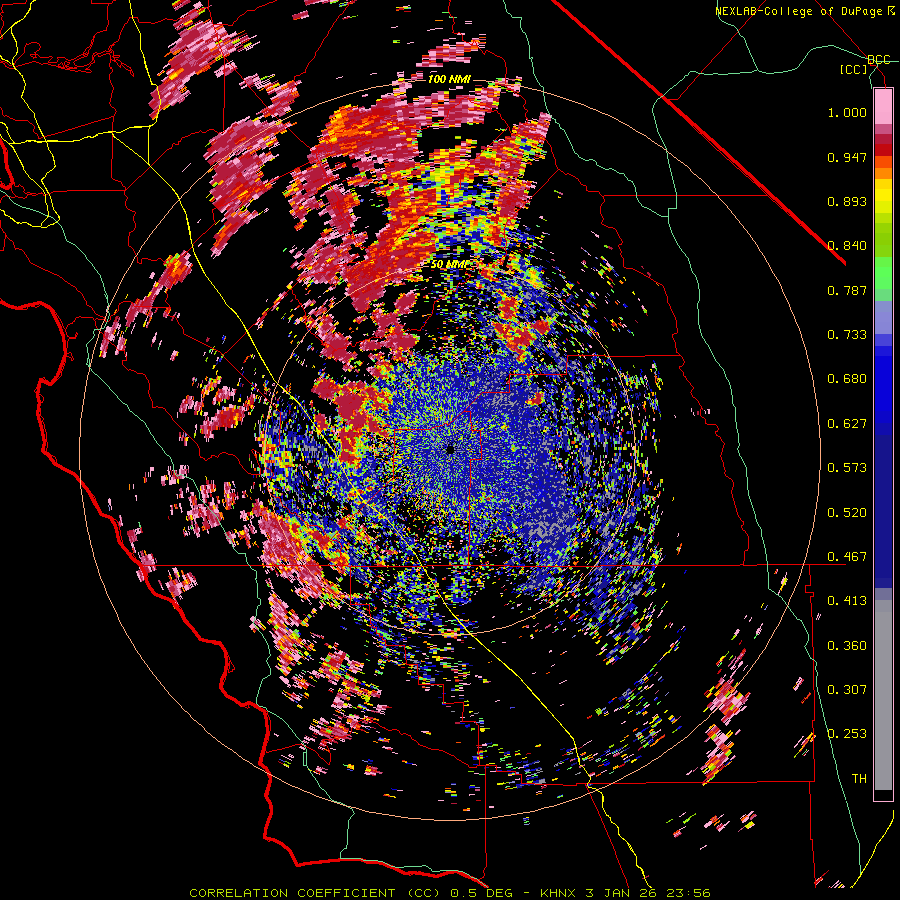Click the Correlation Coefficient KHNX caption
The width and height of the screenshot is (900, 900).
(x=450, y=893)
